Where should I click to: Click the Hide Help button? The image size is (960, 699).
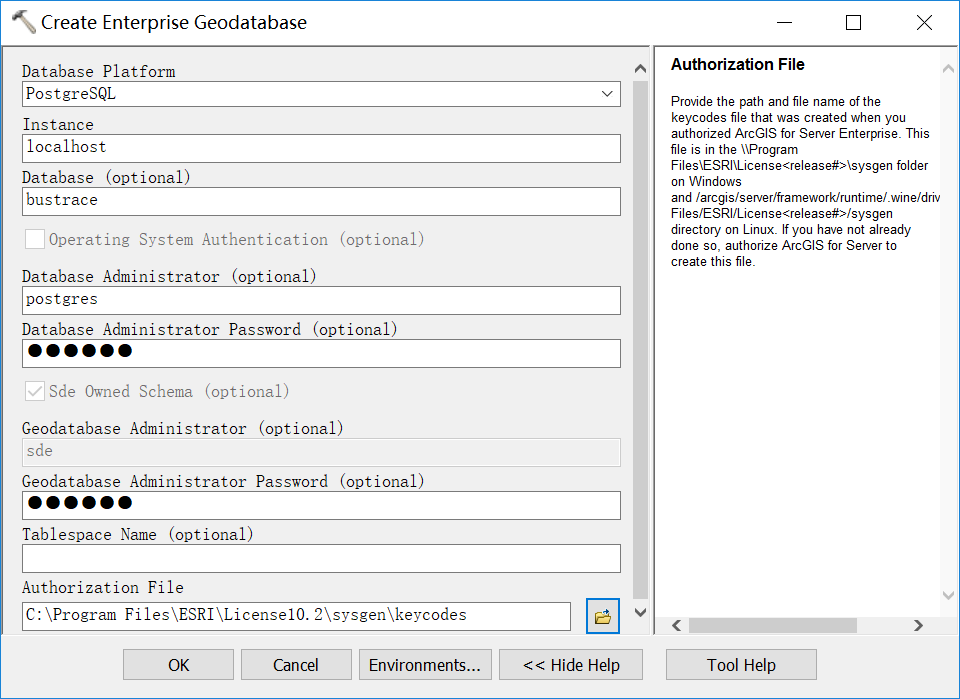tap(571, 665)
